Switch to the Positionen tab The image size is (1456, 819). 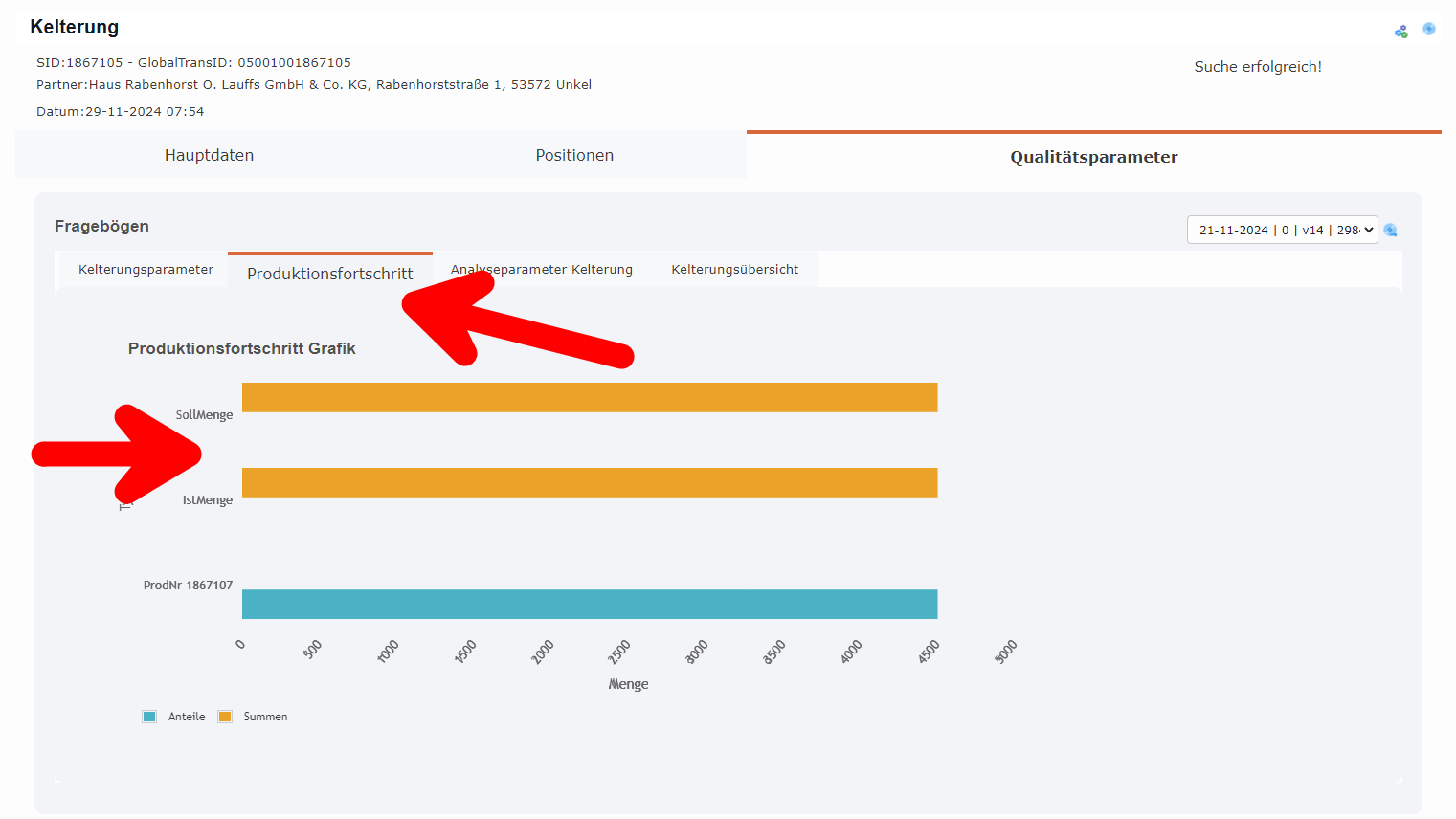(x=574, y=154)
